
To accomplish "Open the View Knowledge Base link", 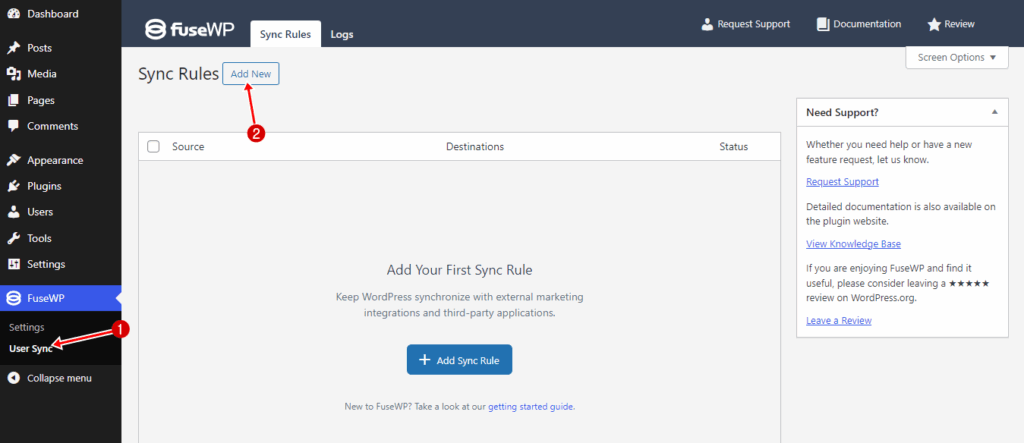I will click(x=854, y=244).
